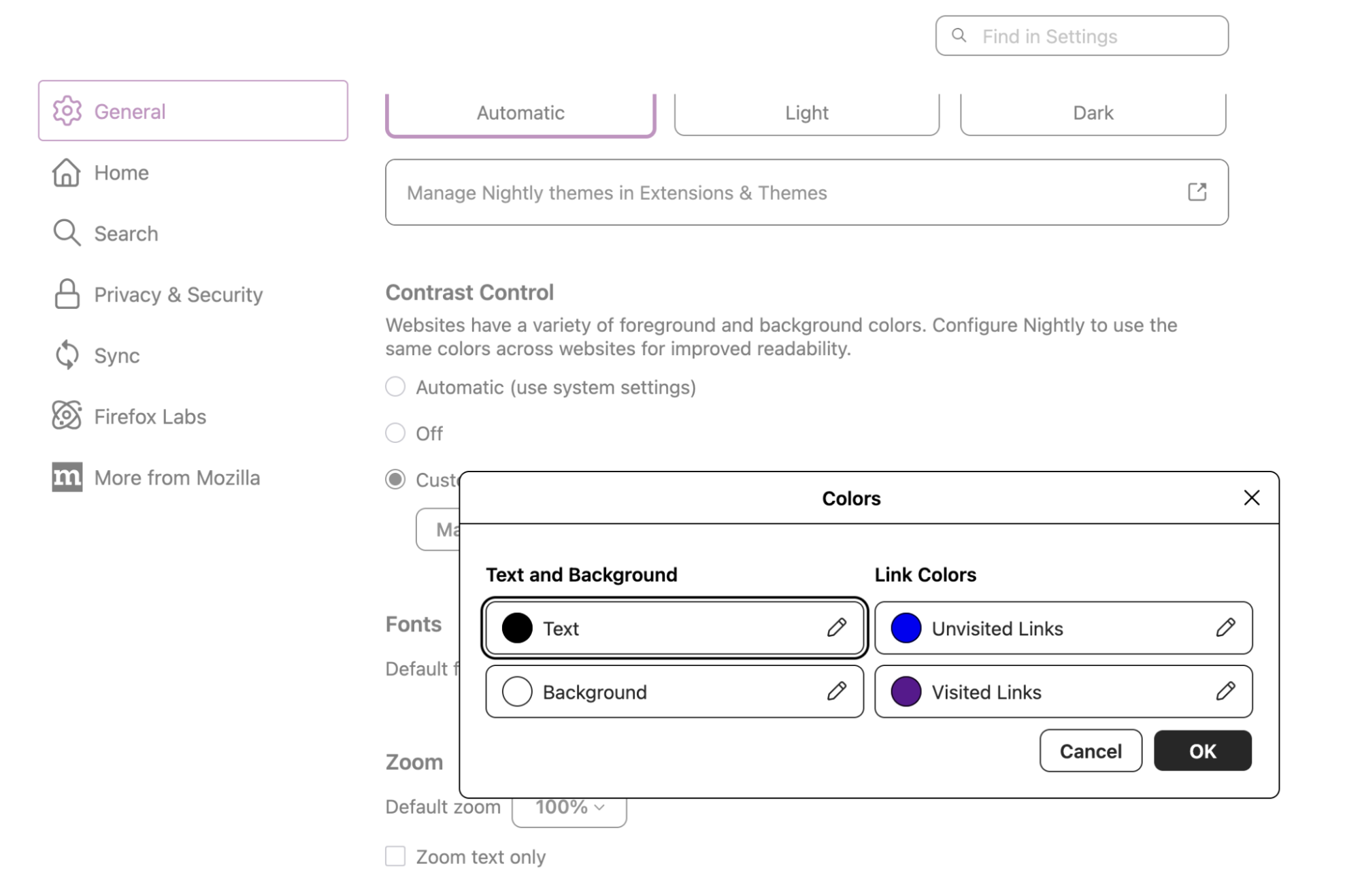The width and height of the screenshot is (1360, 896).
Task: Turn contrast control Off via radio button
Action: pyautogui.click(x=395, y=433)
